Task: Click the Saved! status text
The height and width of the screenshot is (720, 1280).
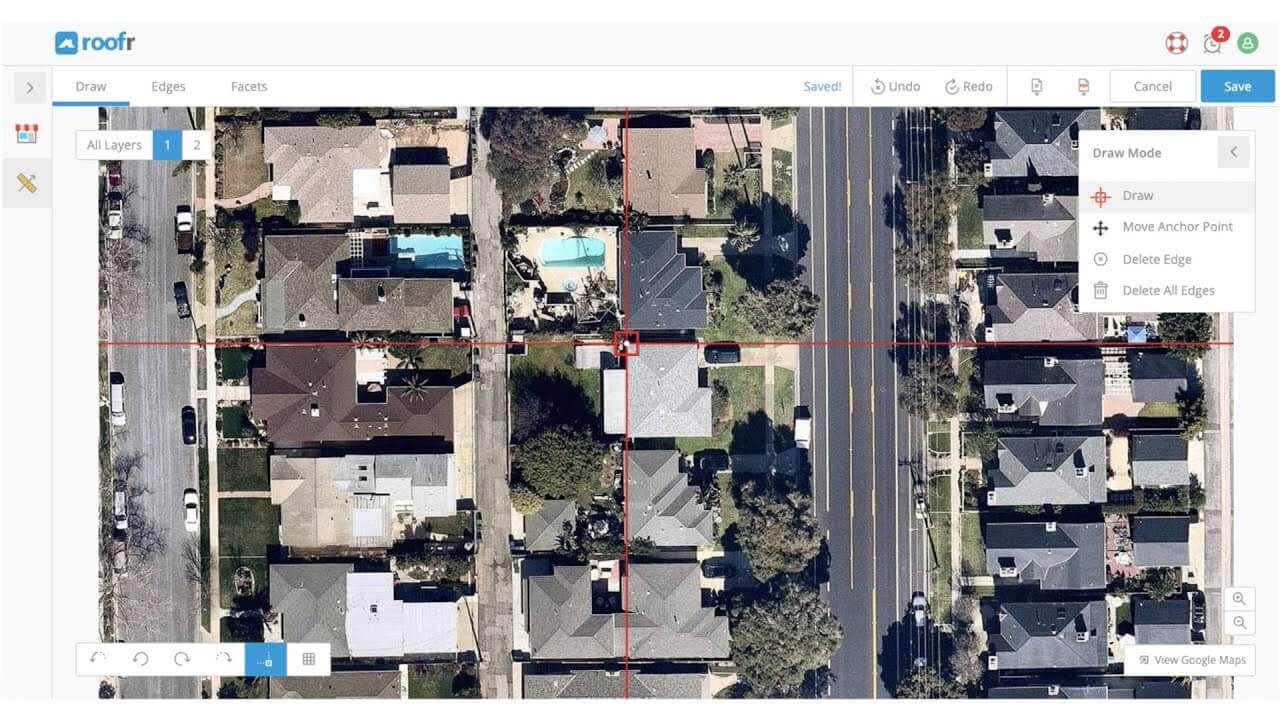Action: (822, 86)
